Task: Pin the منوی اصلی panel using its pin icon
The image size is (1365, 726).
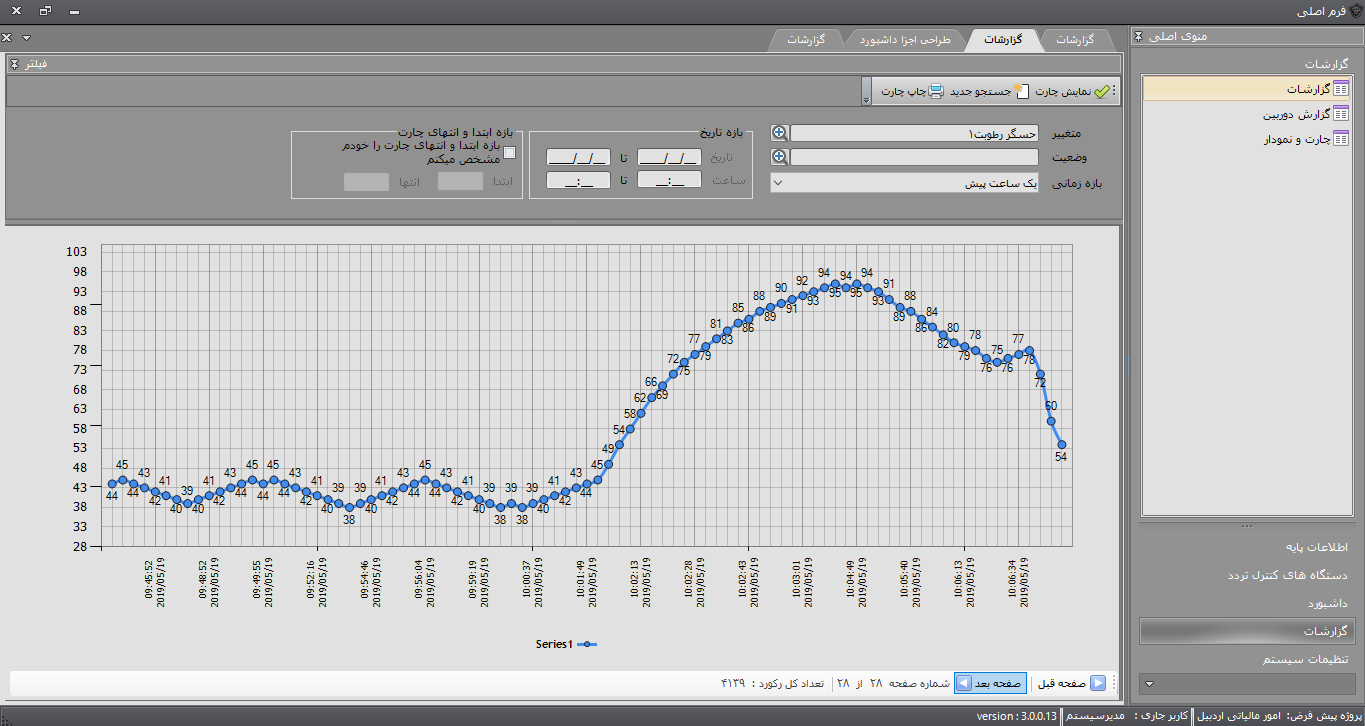Action: coord(1138,37)
